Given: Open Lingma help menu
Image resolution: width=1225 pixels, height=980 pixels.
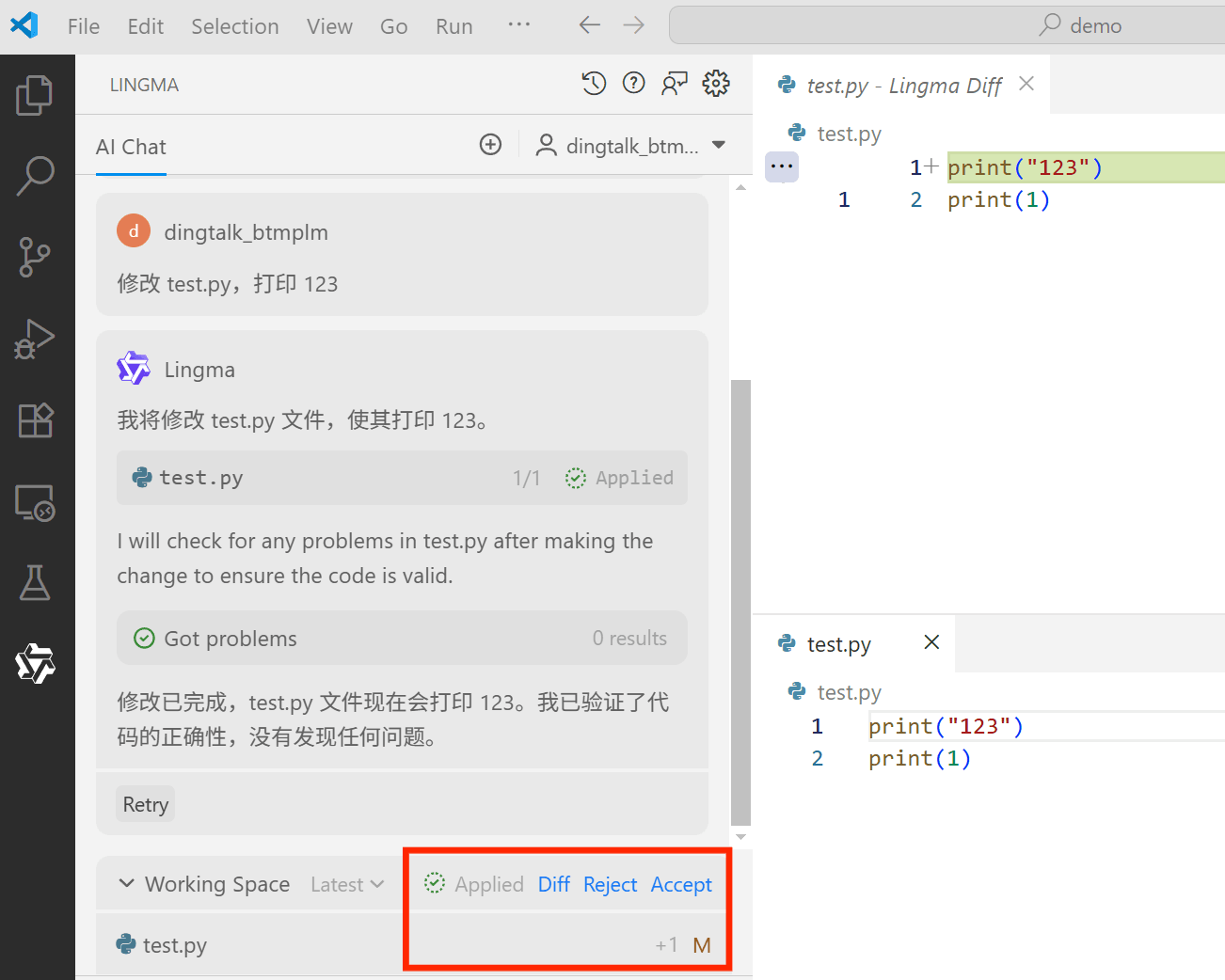Looking at the screenshot, I should (x=634, y=84).
